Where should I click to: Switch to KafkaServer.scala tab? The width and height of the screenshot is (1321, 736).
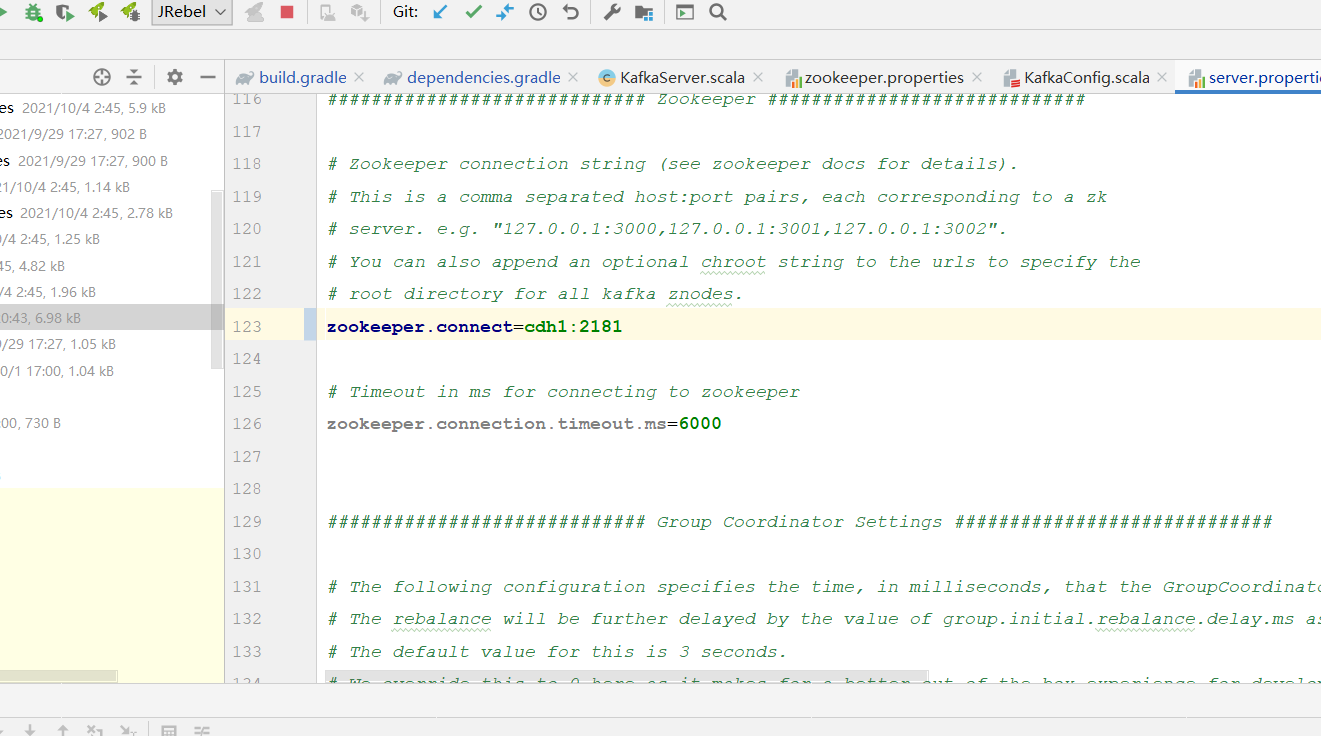(682, 77)
